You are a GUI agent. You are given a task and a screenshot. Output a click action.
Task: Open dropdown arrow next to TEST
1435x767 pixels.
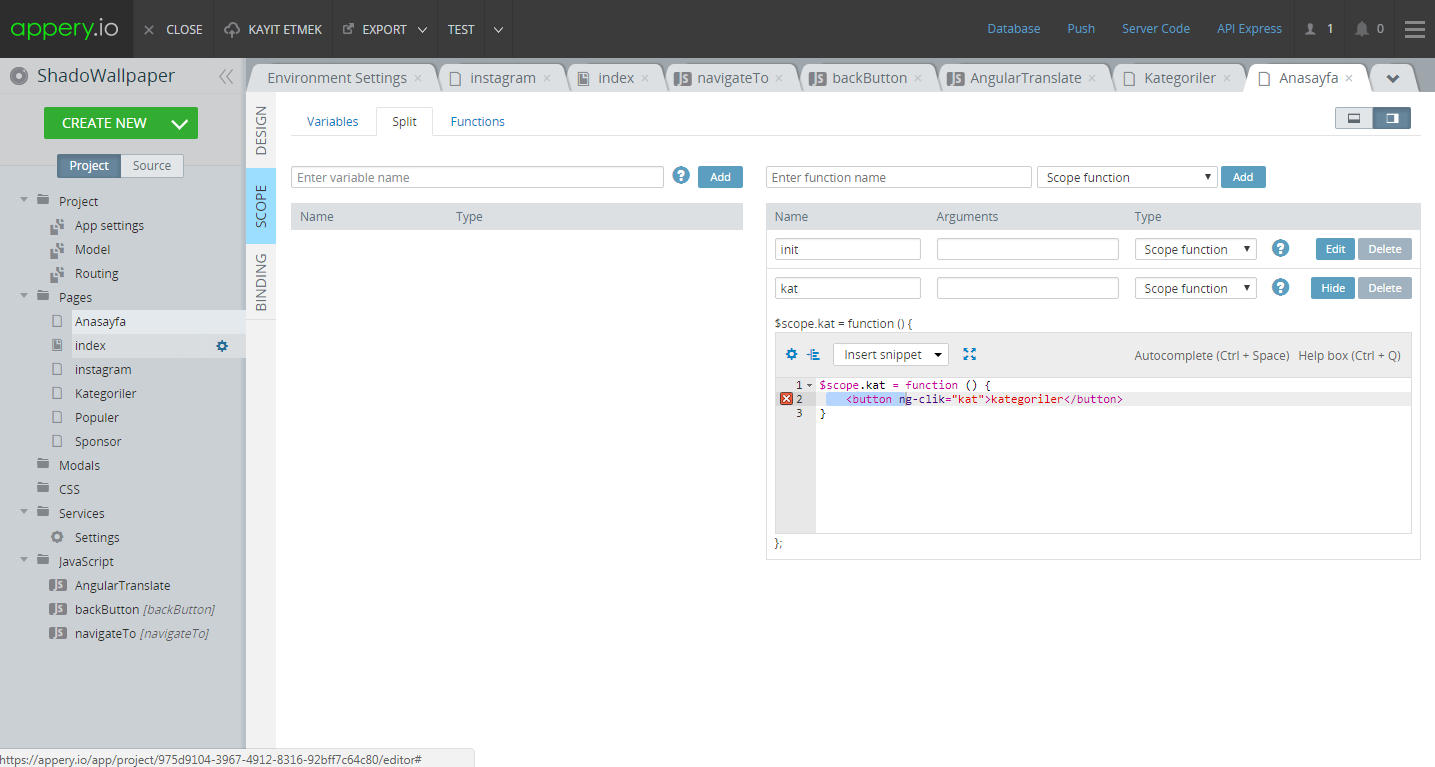coord(498,29)
